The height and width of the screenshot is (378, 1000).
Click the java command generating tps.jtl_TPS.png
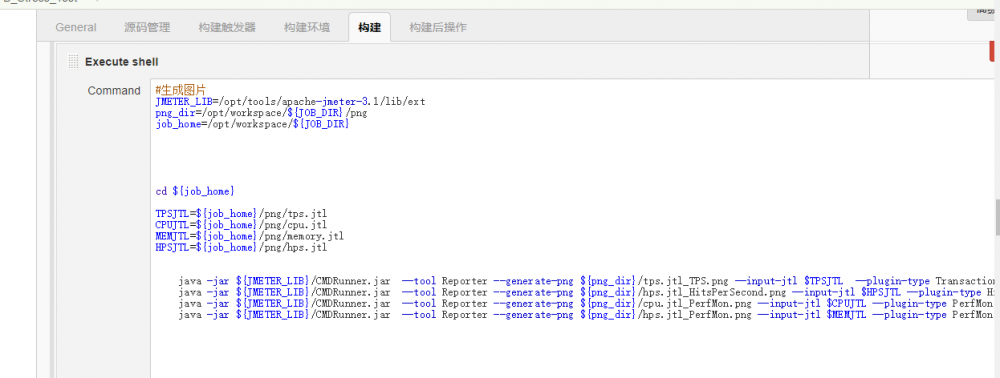click(587, 280)
